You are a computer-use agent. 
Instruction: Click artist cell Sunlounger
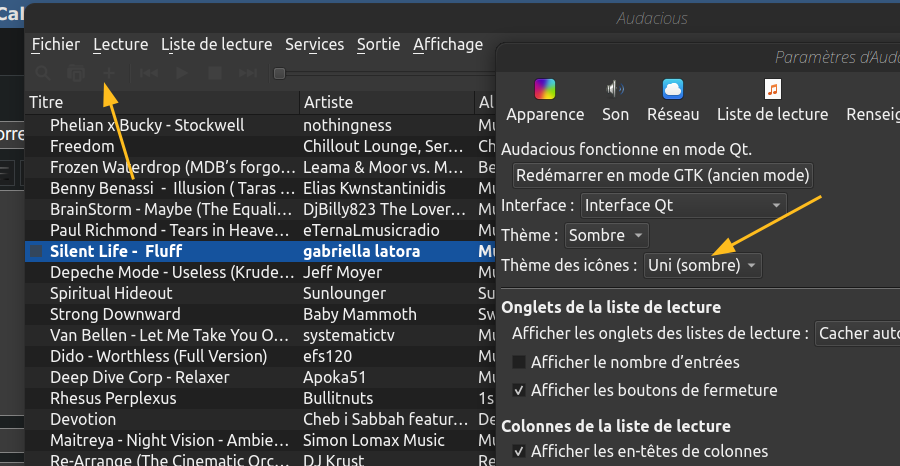pos(344,293)
